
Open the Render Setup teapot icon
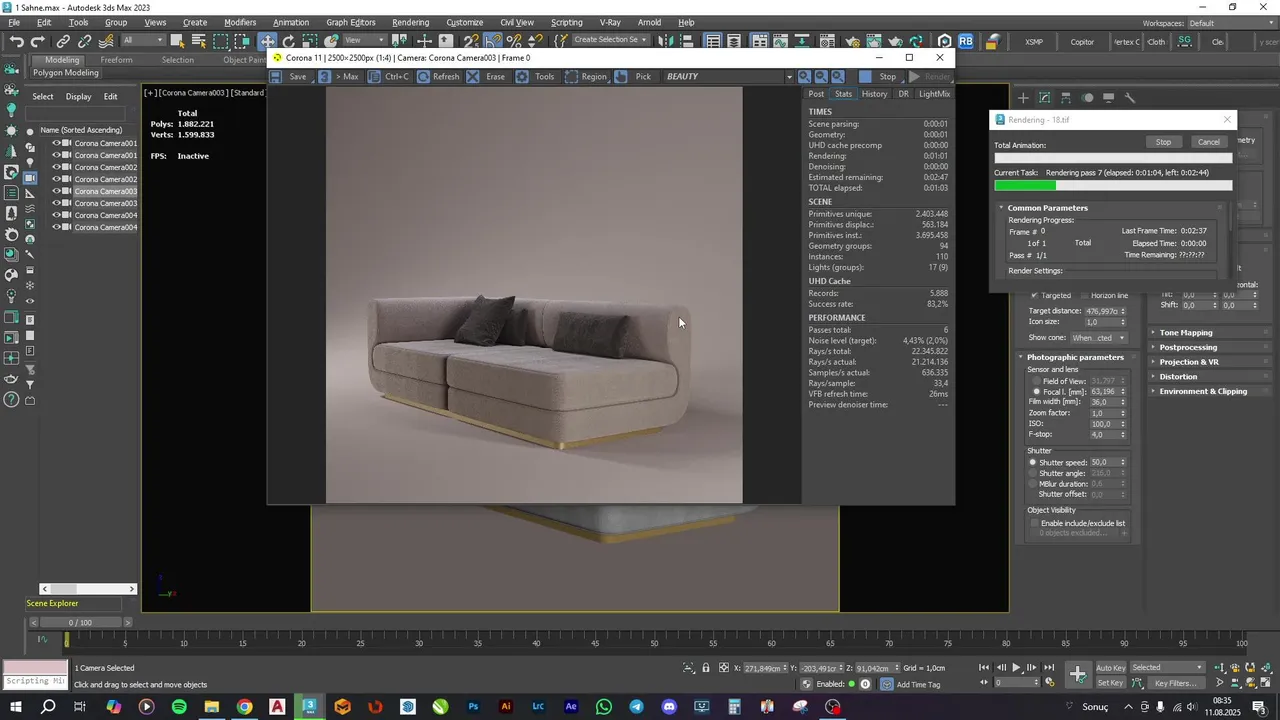point(851,41)
